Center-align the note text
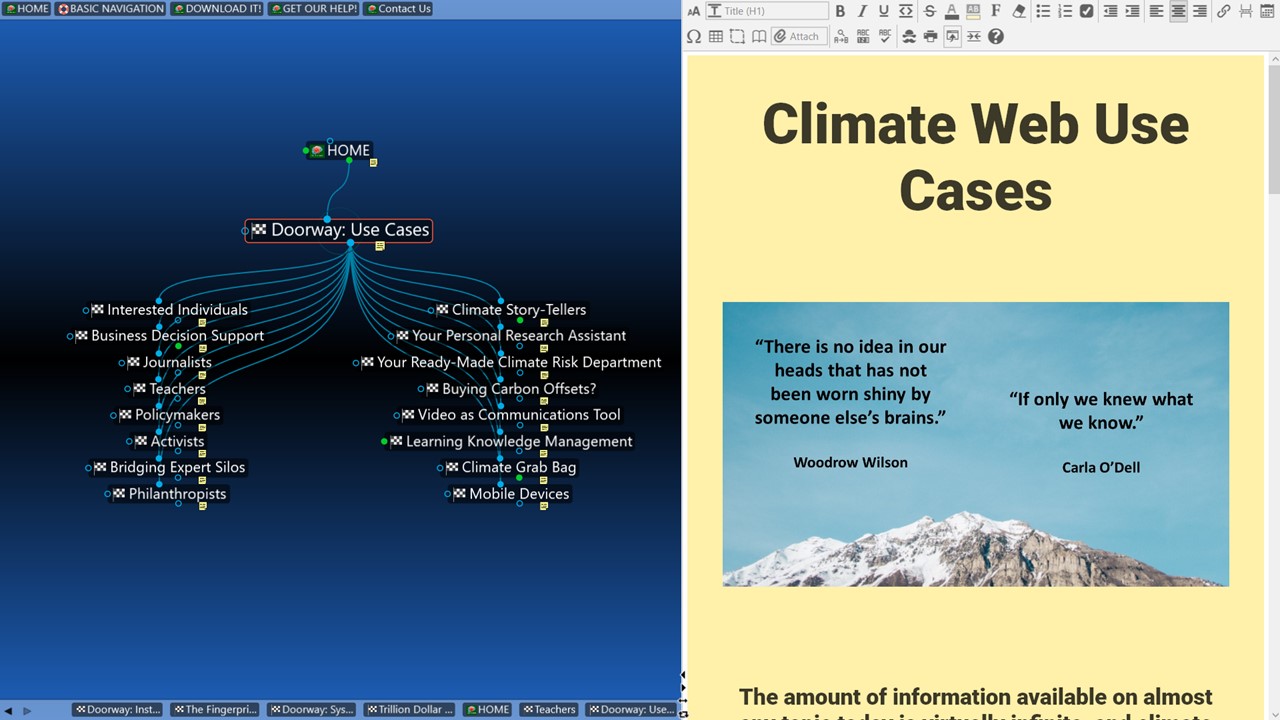 [1178, 11]
